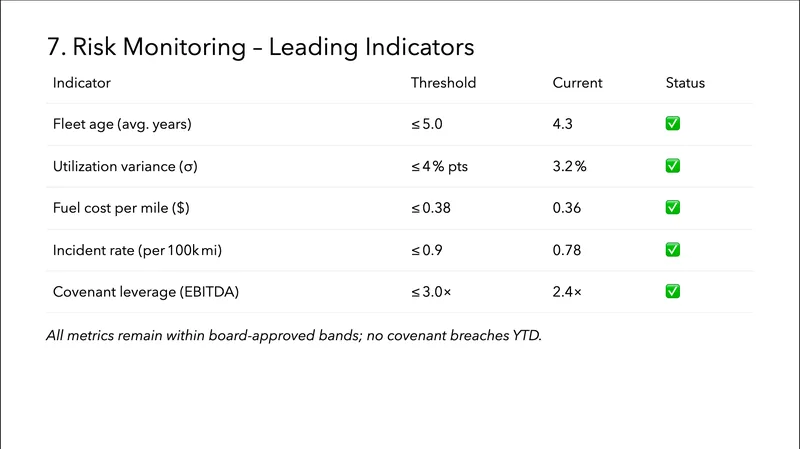The height and width of the screenshot is (449, 800).
Task: Select the Current column header
Action: click(578, 83)
